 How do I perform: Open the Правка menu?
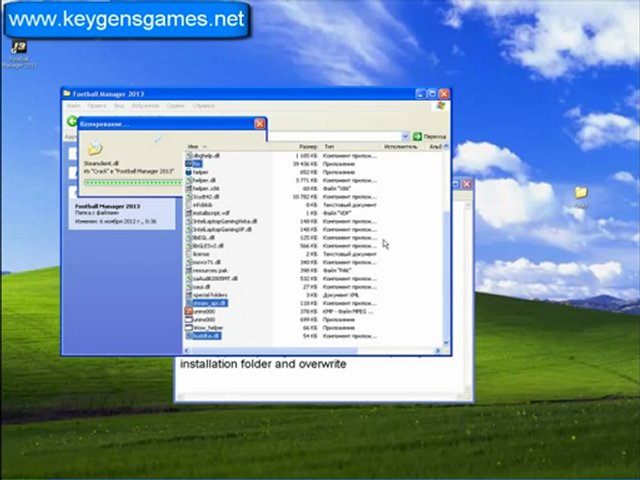pyautogui.click(x=97, y=106)
